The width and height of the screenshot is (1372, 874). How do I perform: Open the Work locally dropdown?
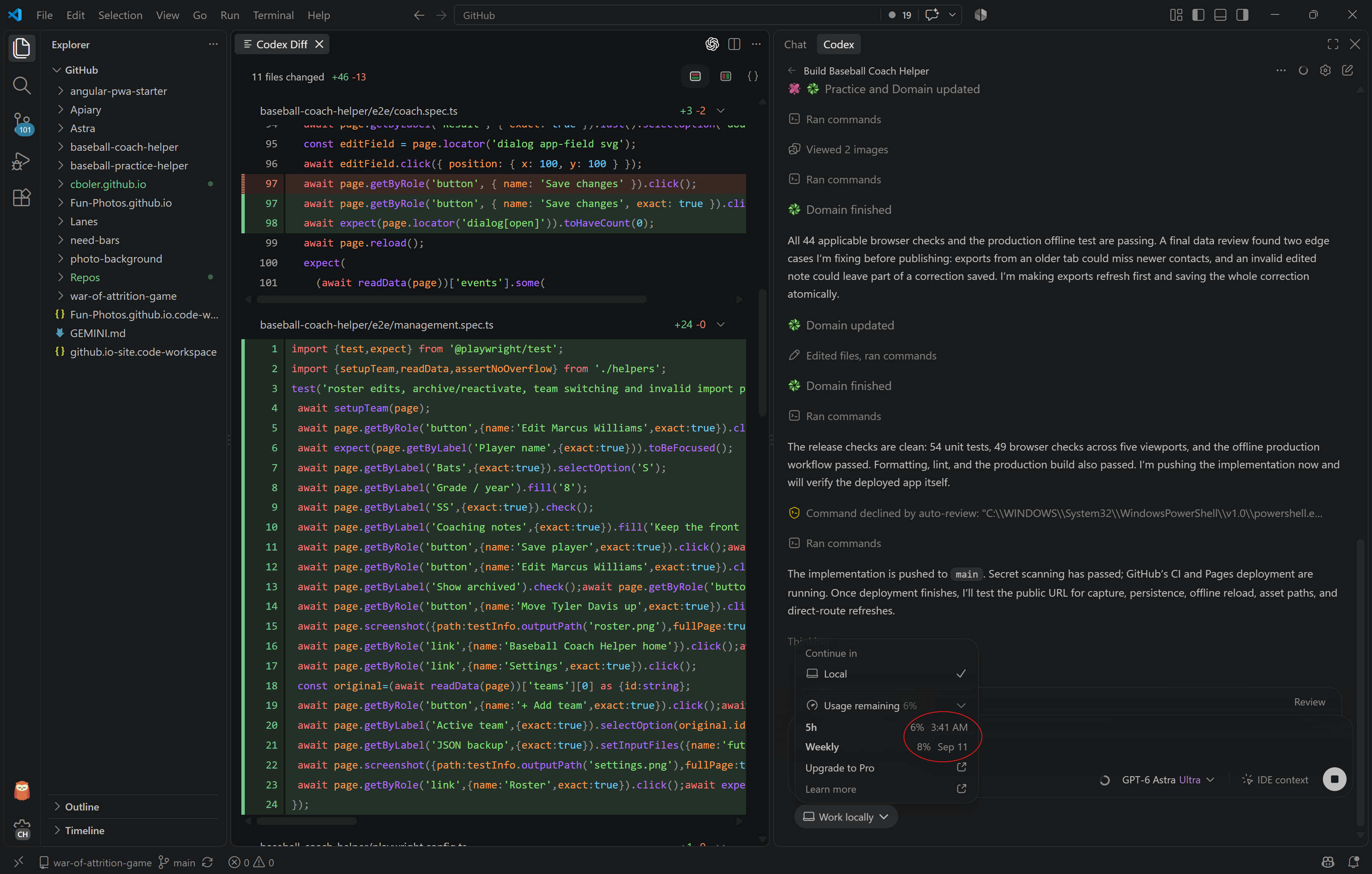pyautogui.click(x=846, y=816)
